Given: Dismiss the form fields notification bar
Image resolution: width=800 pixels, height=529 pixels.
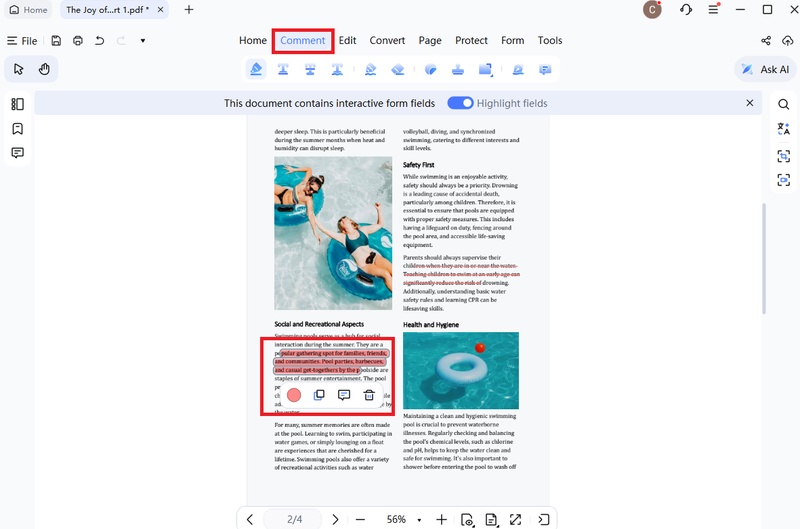Looking at the screenshot, I should pyautogui.click(x=749, y=103).
